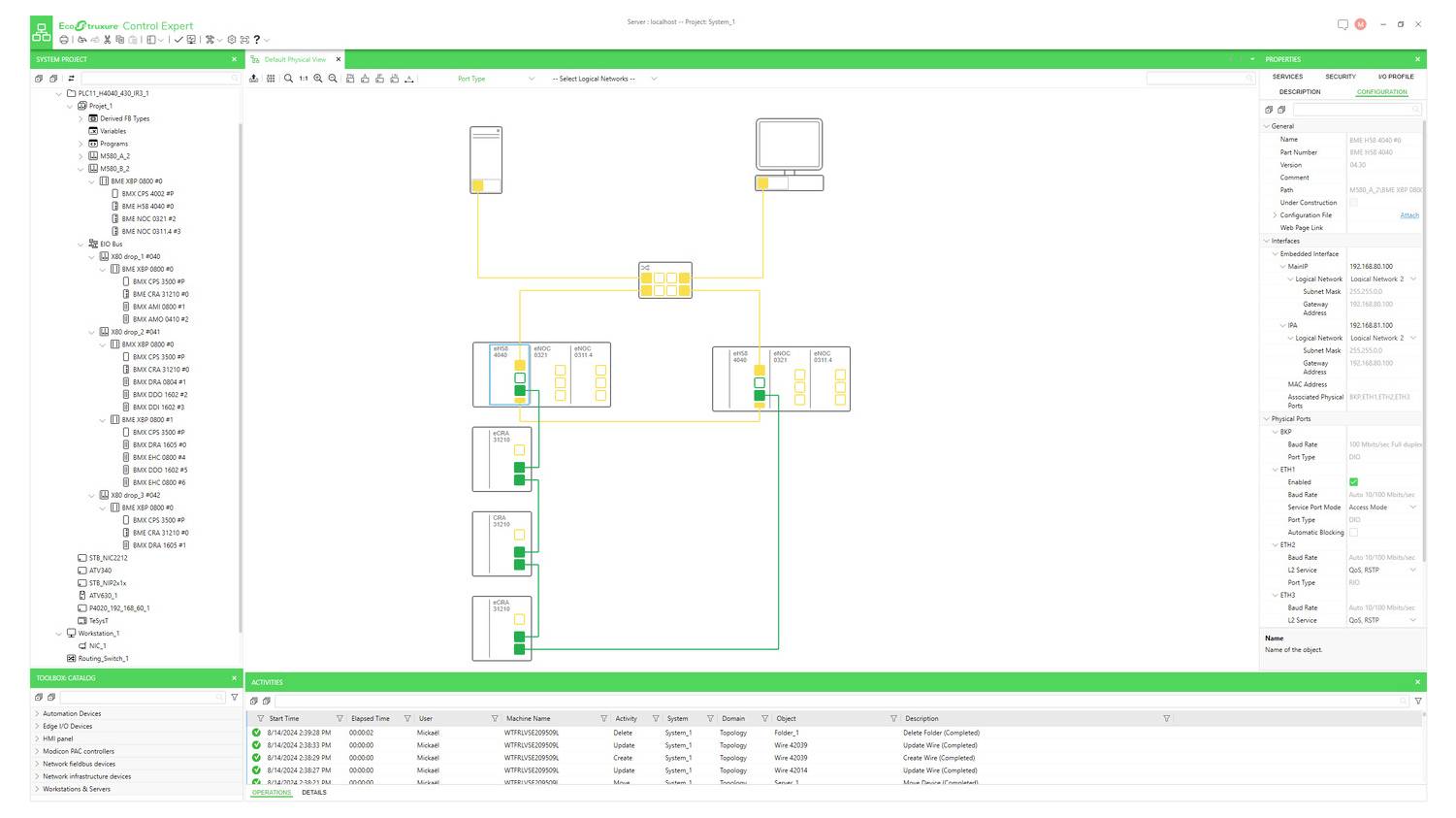Open Help via the question mark icon

coord(257,41)
